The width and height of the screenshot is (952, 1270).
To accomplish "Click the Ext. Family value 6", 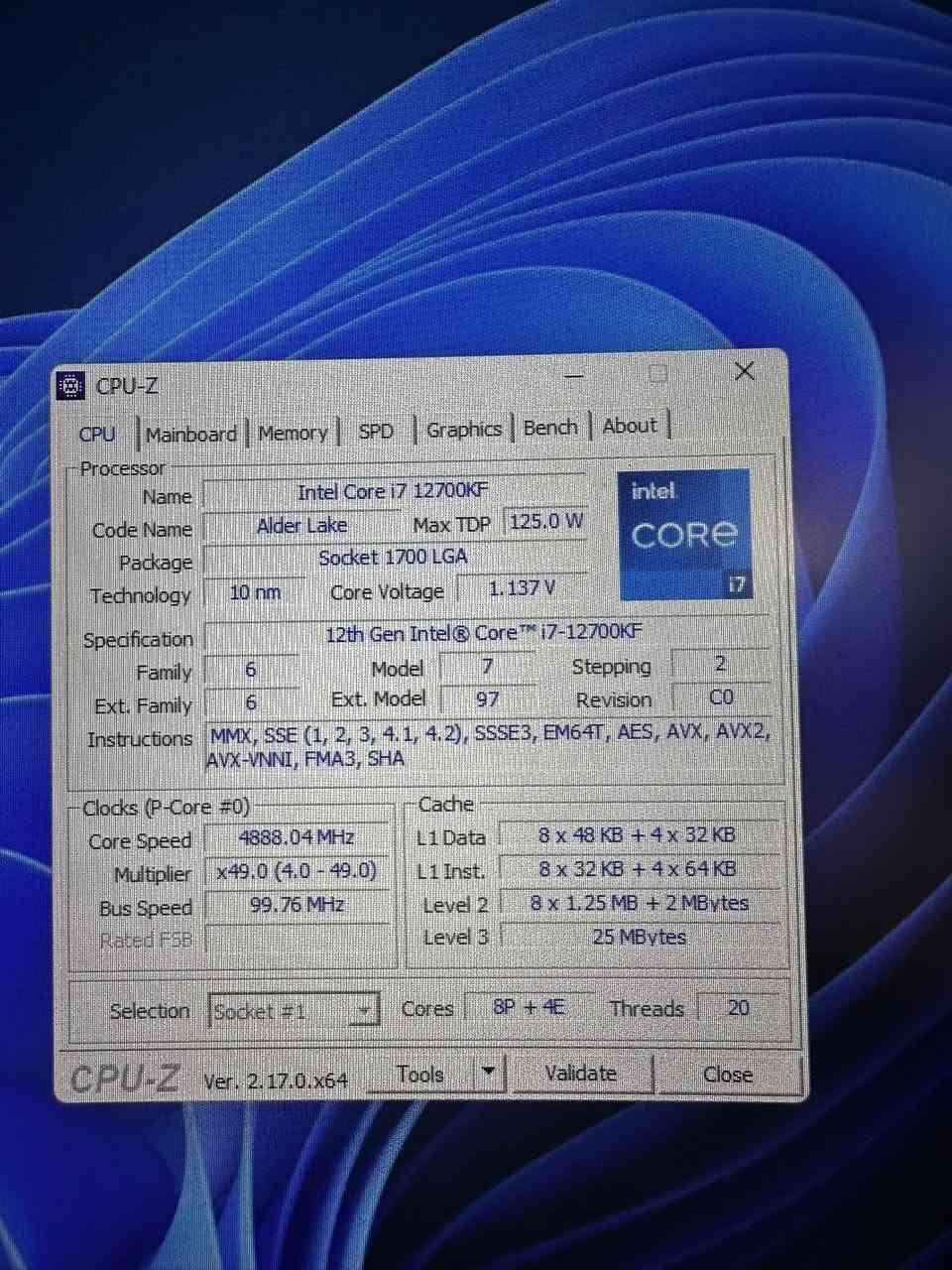I will pos(251,702).
